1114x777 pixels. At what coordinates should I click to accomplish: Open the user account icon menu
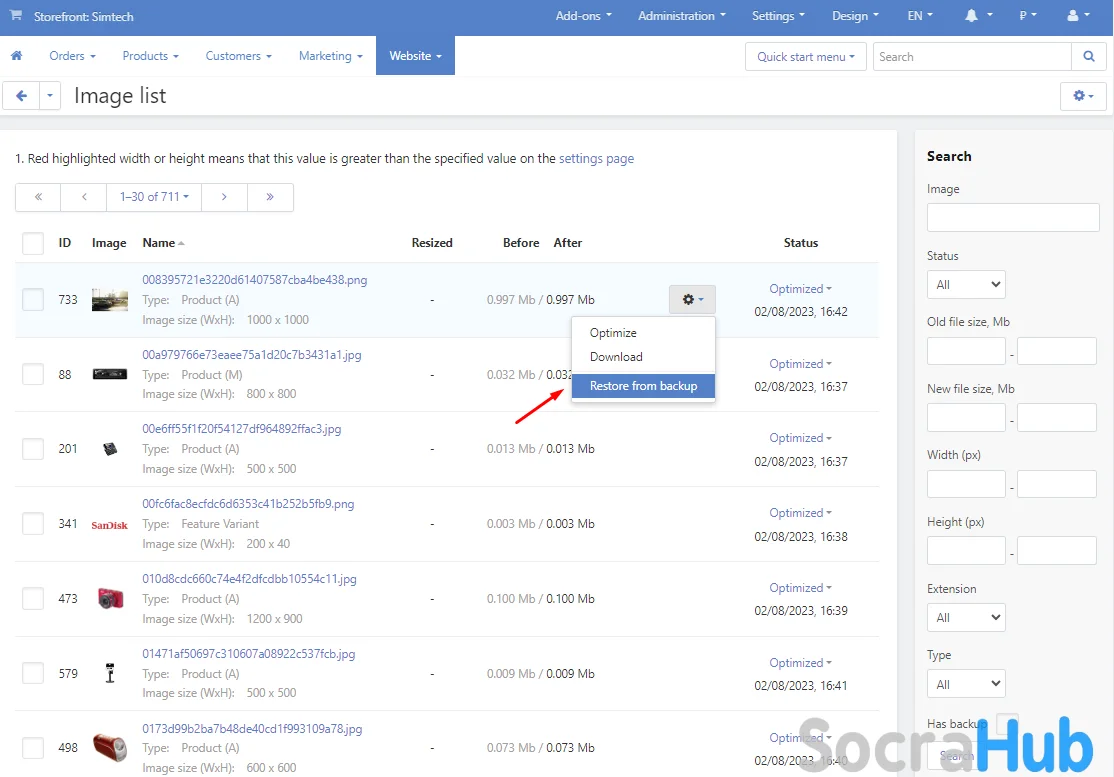point(1079,17)
